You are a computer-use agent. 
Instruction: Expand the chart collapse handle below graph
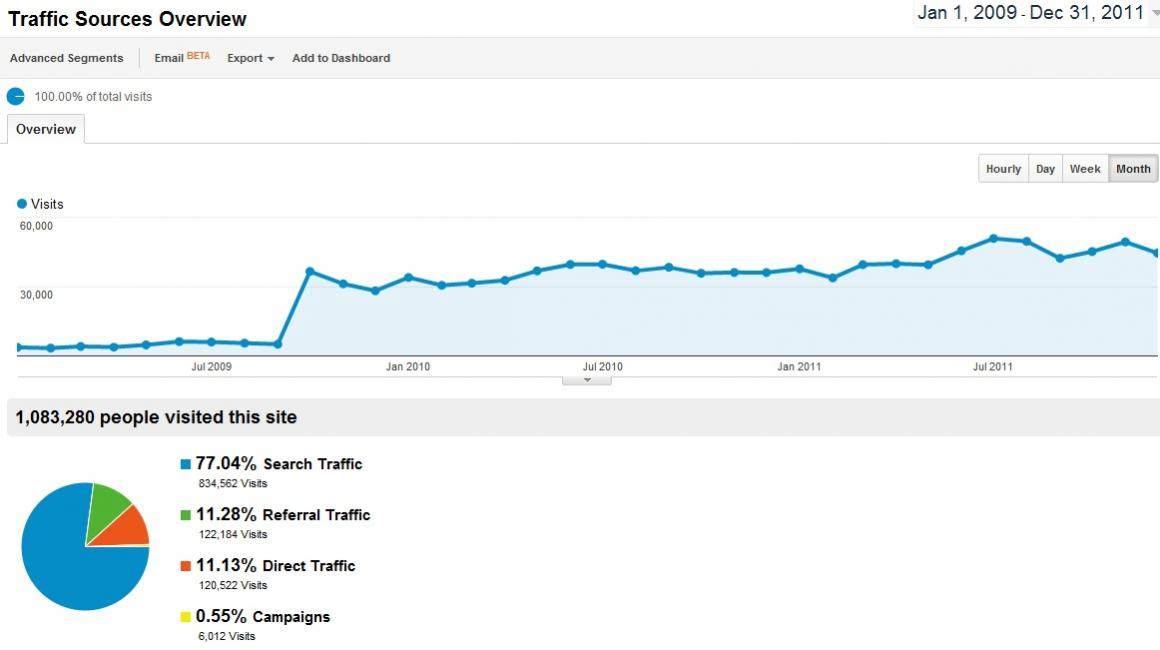coord(587,381)
